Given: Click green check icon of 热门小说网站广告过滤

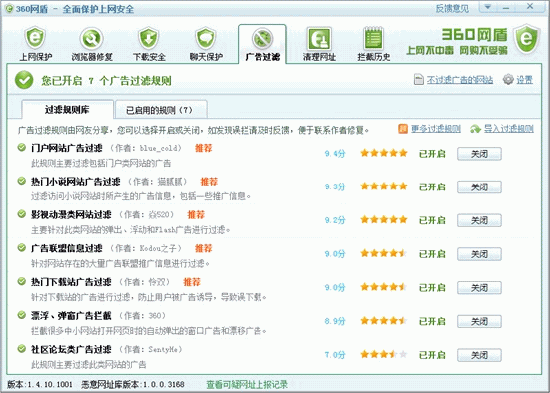Looking at the screenshot, I should coord(22,181).
